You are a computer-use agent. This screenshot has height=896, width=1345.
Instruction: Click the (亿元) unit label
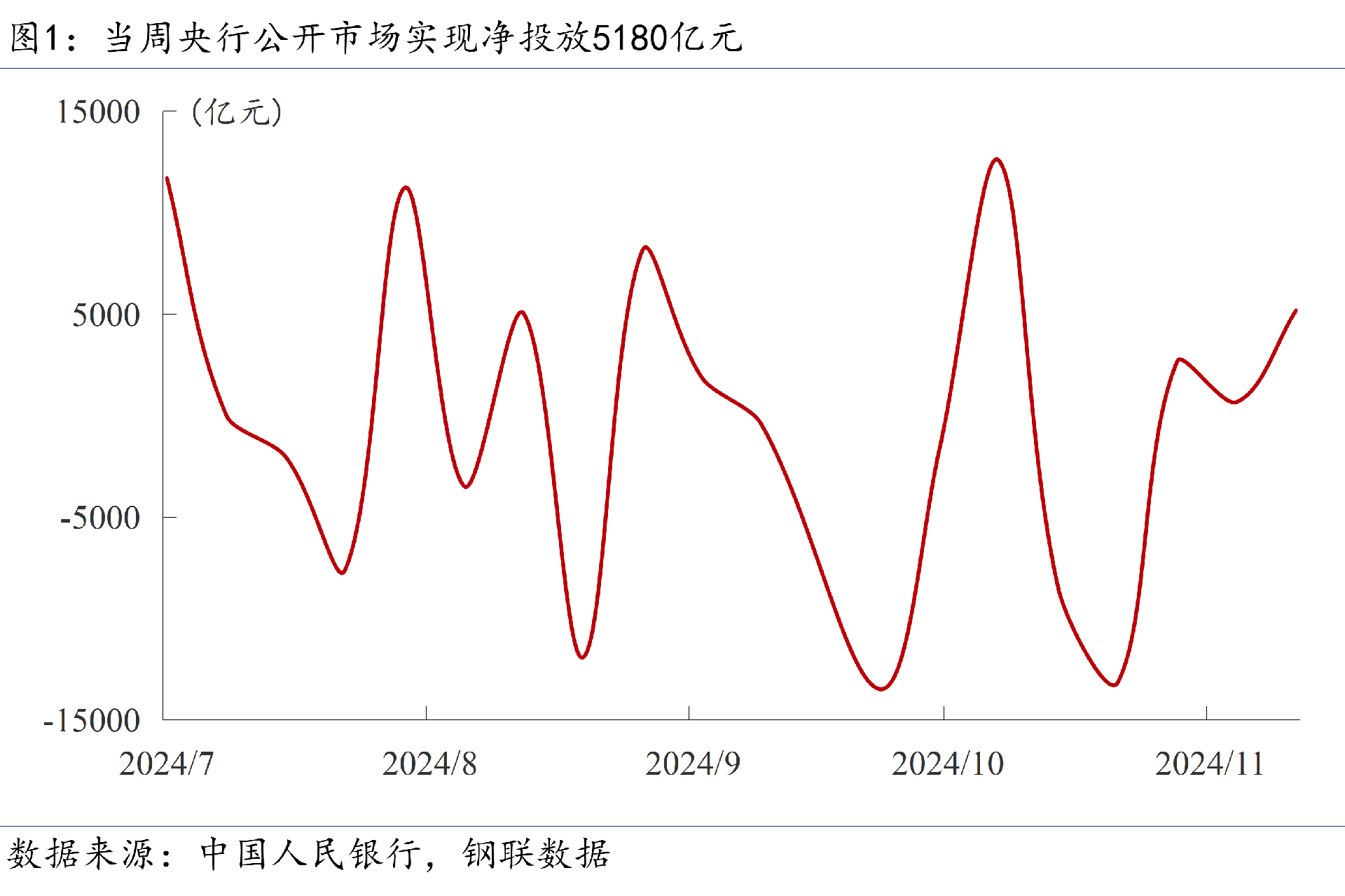tap(237, 112)
